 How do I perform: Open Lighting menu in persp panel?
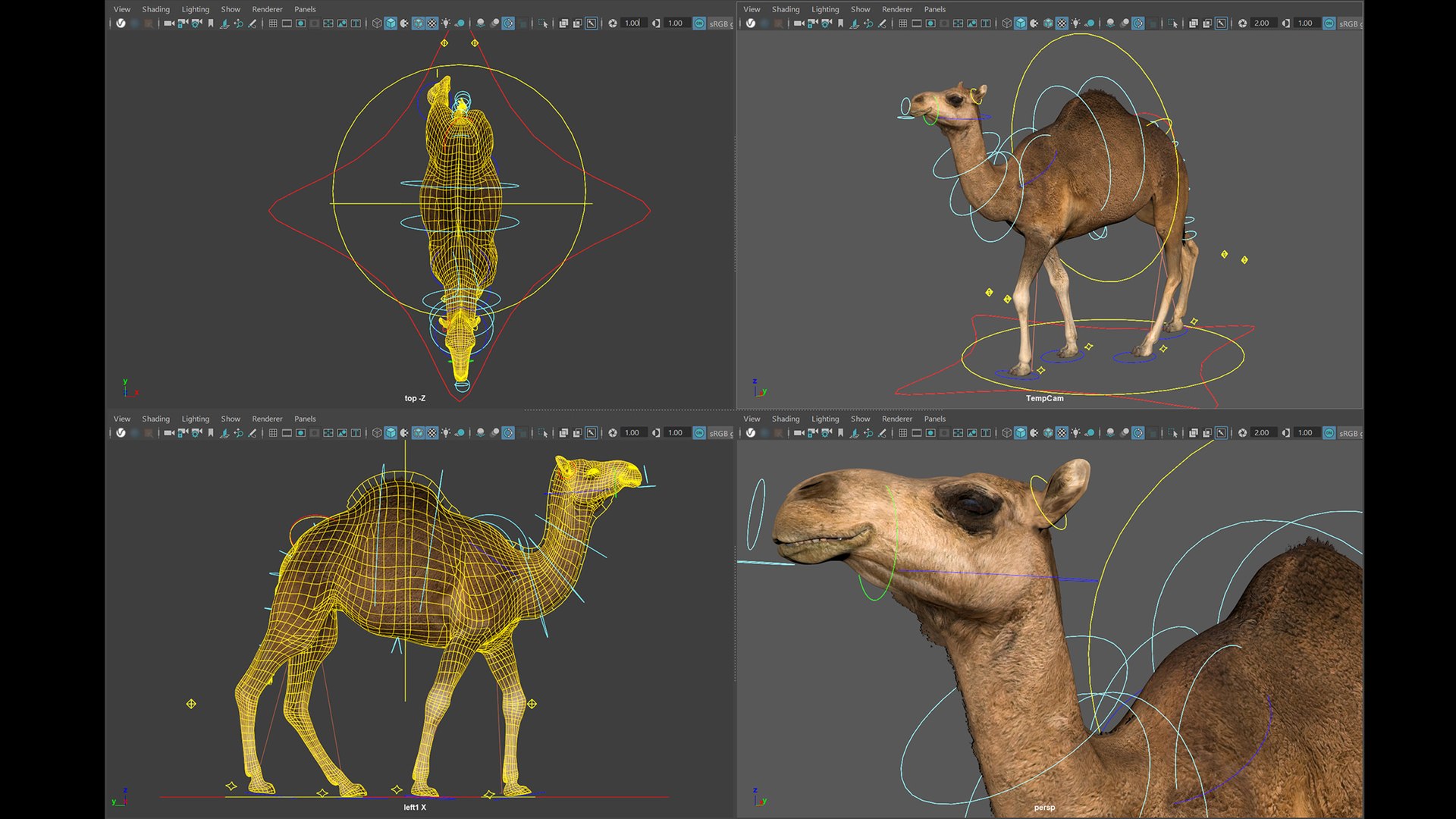coord(825,419)
